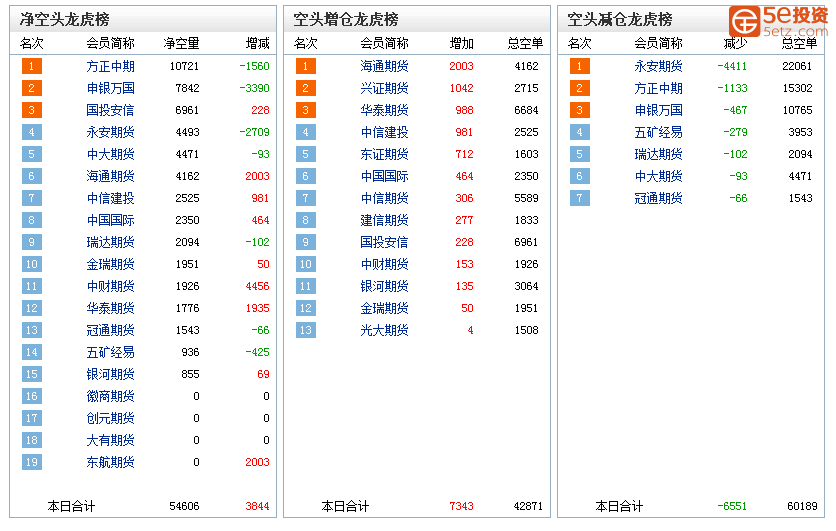Click rank badge 13 in 空头增仓龙虎榜
Viewport: 836px width, 531px height.
pos(306,330)
